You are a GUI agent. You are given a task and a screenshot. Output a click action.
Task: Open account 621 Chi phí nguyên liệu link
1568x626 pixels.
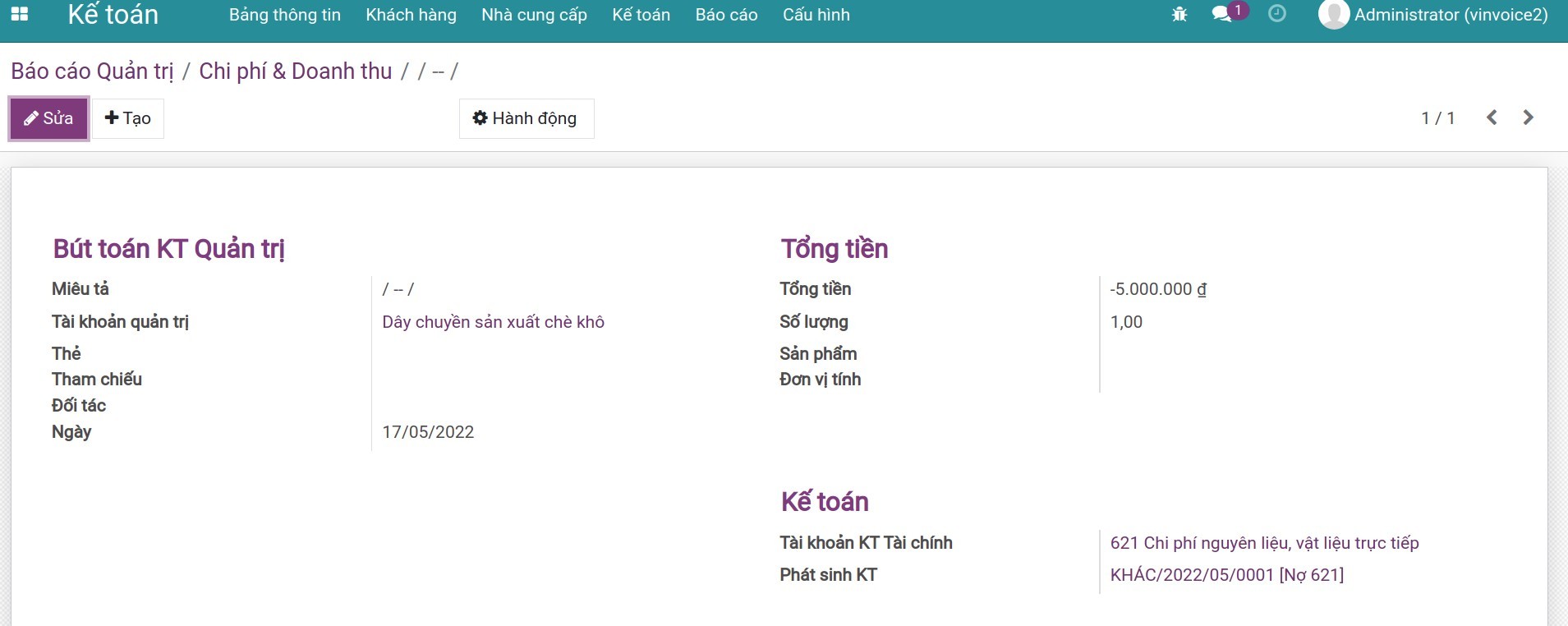1264,543
